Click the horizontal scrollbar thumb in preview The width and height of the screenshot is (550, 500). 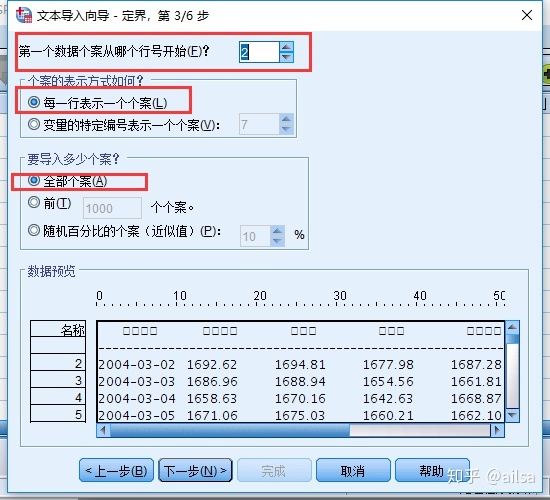230,430
